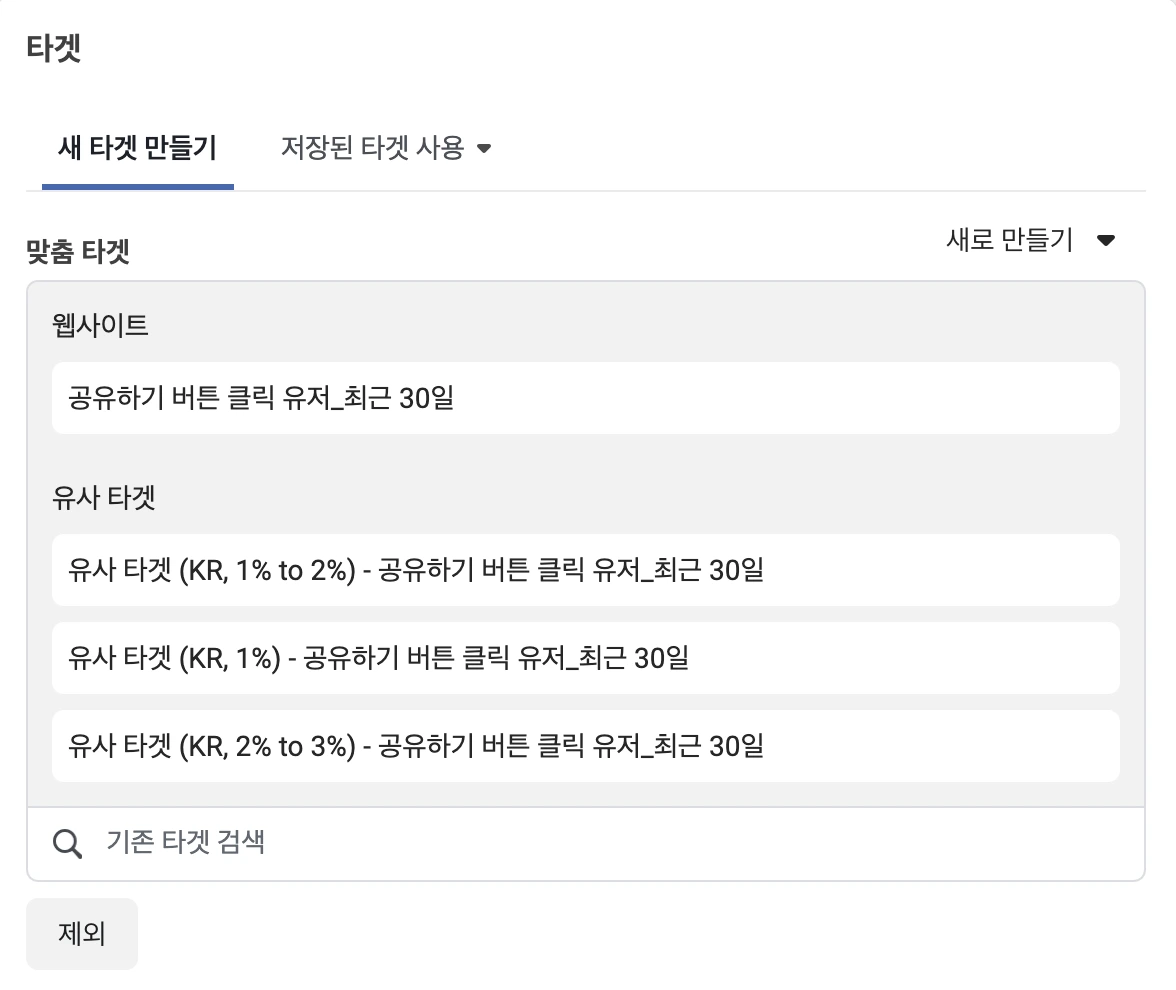This screenshot has height=990, width=1176.
Task: Click the 웹사이트 category label
Action: click(100, 325)
